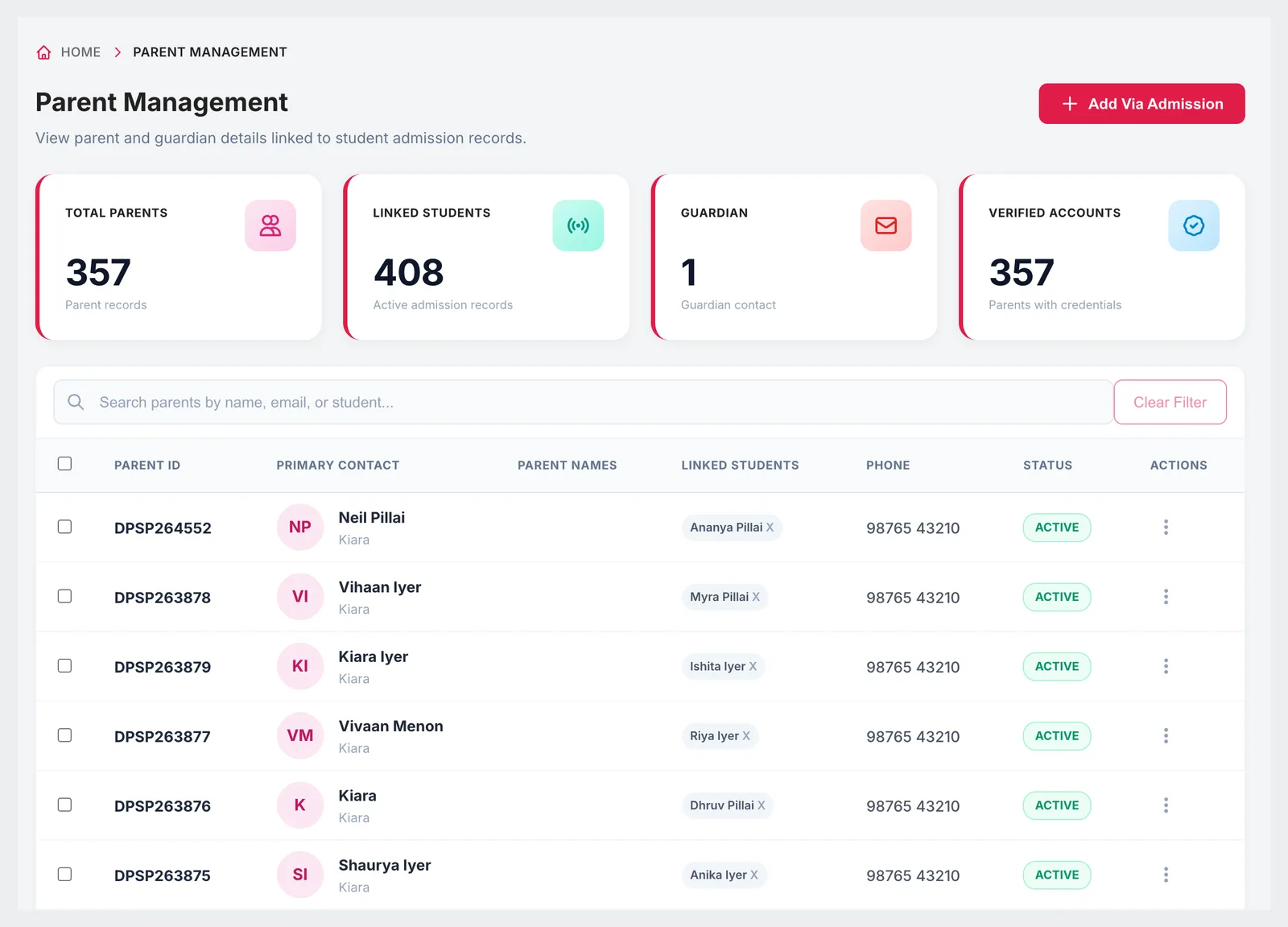Viewport: 1288px width, 927px height.
Task: Click PARENT MANAGEMENT breadcrumb item
Action: coord(210,52)
